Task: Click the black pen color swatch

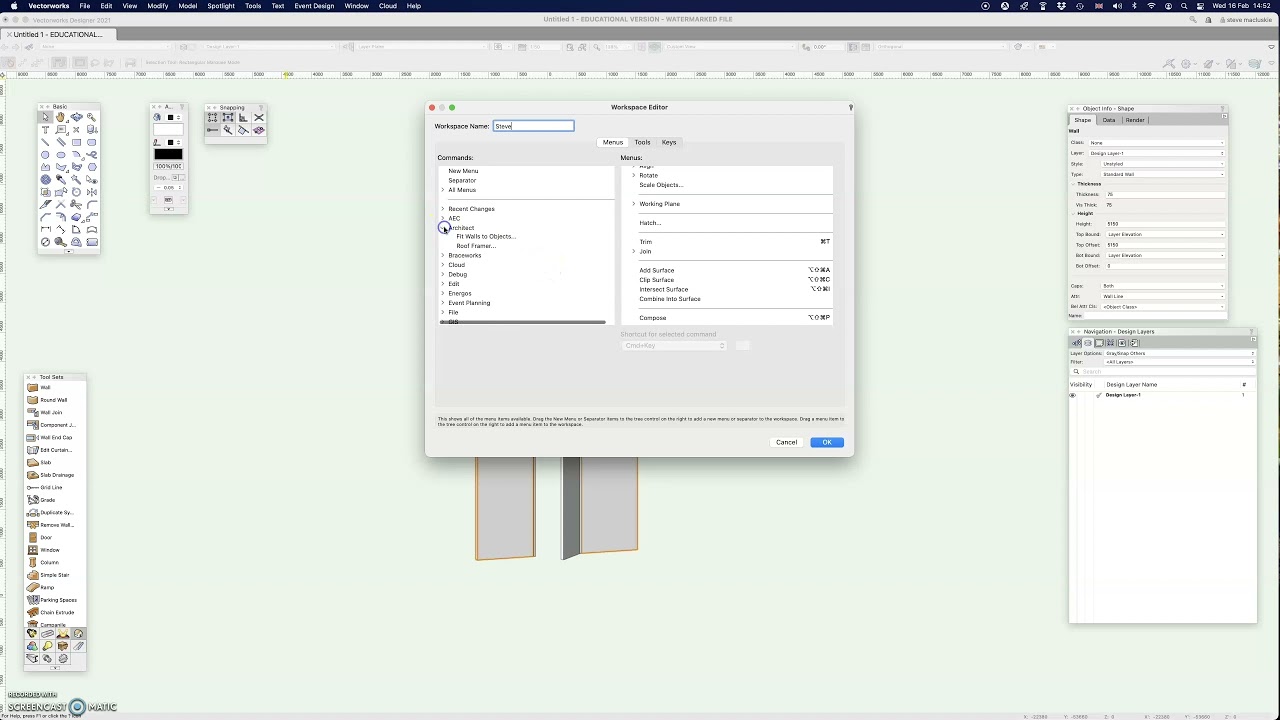Action: [168, 154]
